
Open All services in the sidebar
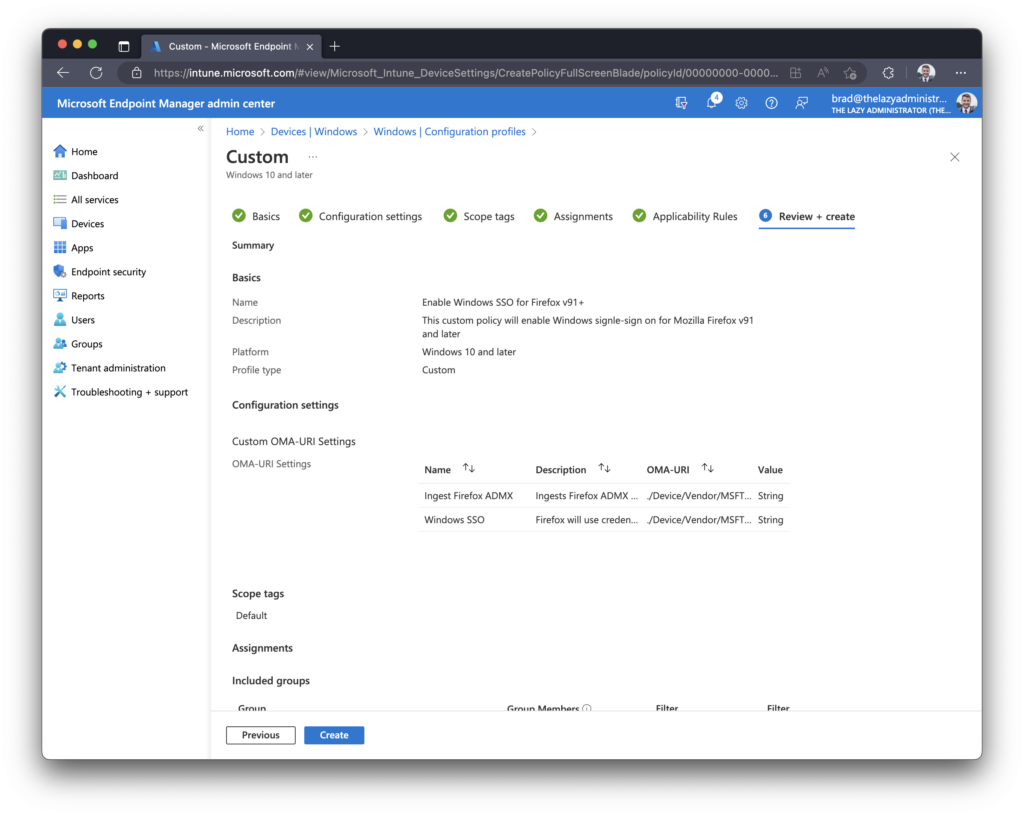(86, 200)
